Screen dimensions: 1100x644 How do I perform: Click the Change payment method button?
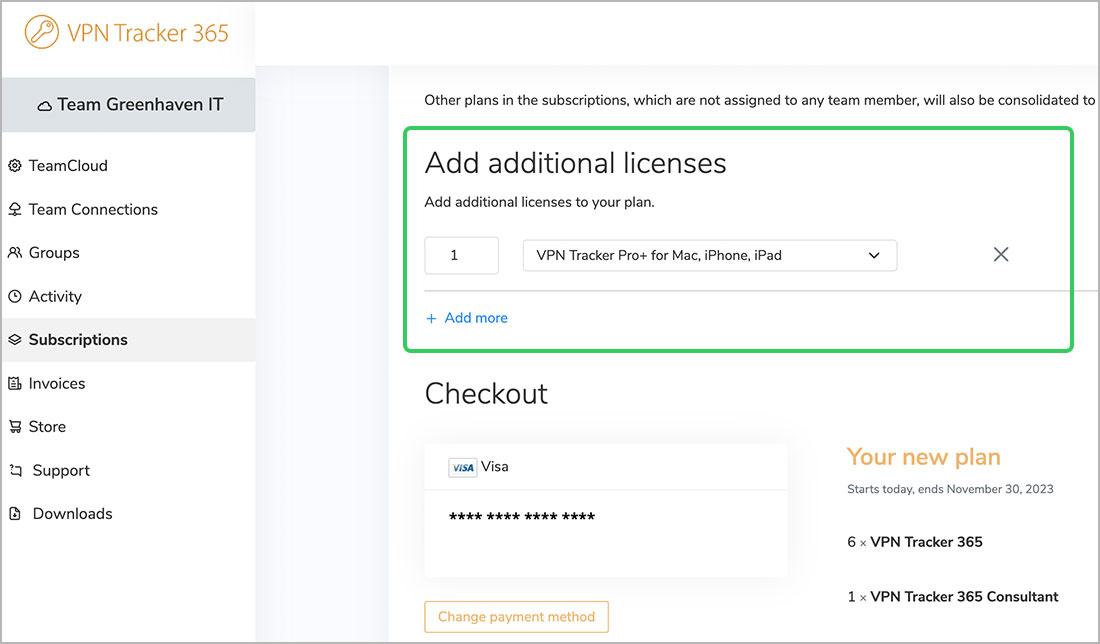516,616
